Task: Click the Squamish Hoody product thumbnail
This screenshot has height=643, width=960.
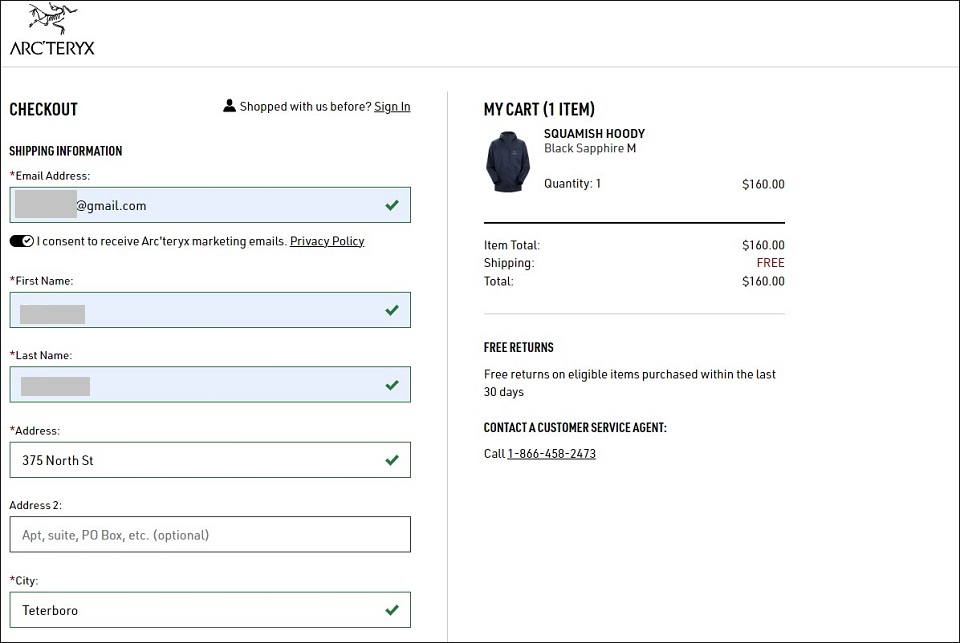Action: (x=508, y=162)
